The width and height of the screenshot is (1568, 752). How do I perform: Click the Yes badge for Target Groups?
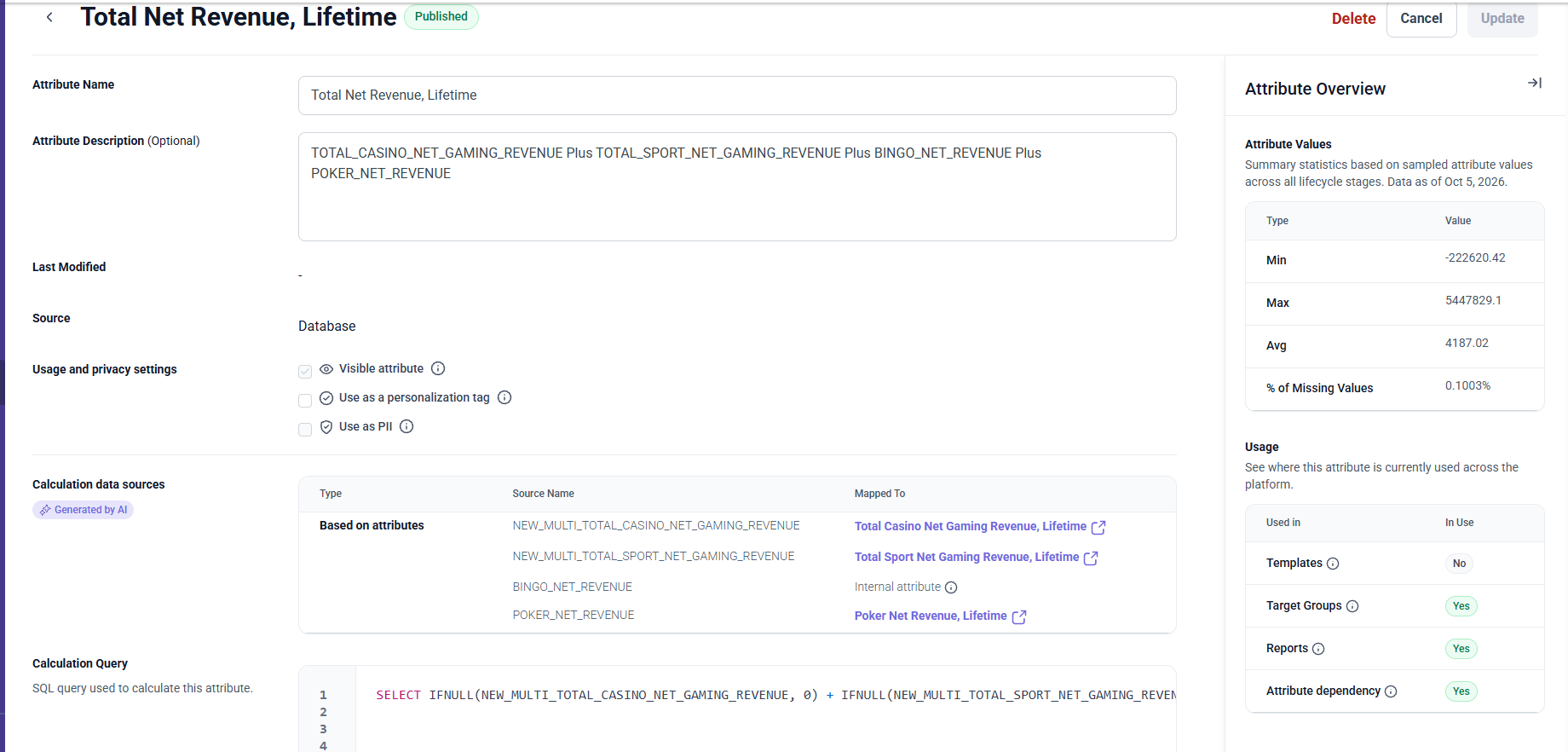click(1461, 606)
